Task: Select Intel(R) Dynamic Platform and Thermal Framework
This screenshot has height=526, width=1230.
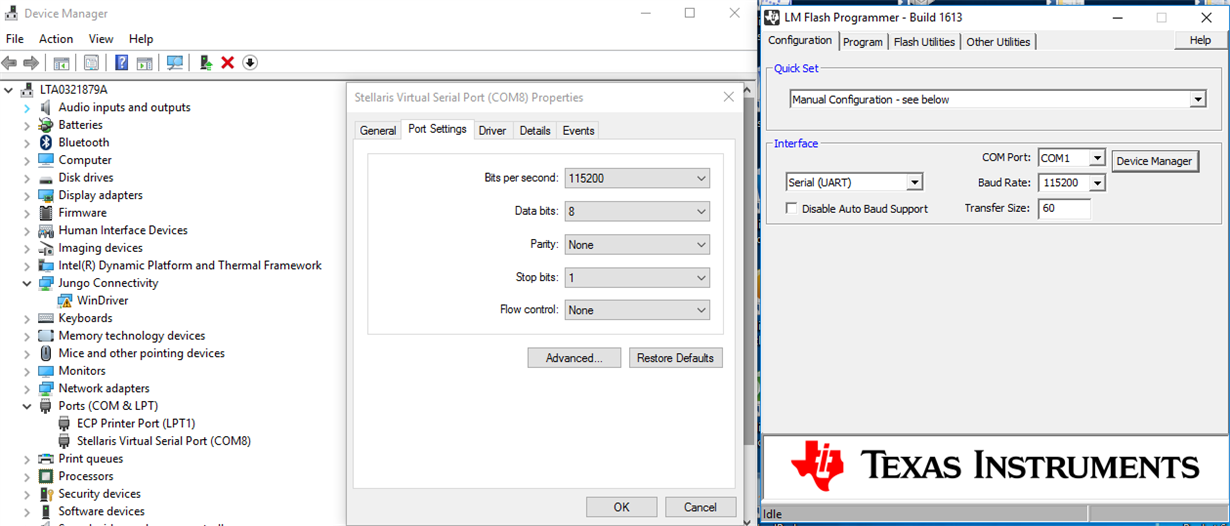Action: (x=190, y=265)
